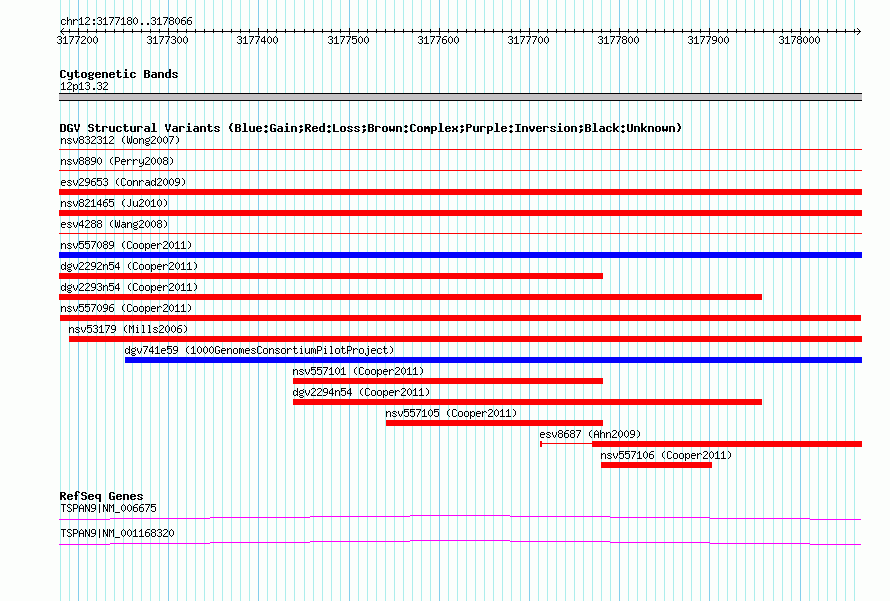This screenshot has height=601, width=890.
Task: Select the dgv2294n54 (Cooper2011) red bar
Action: 527,402
